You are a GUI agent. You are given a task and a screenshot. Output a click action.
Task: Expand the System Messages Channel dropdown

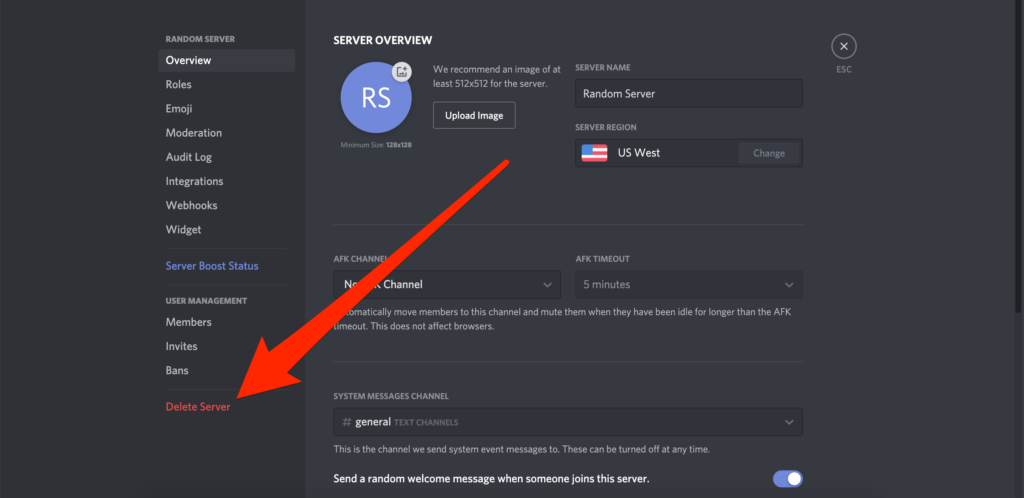point(567,422)
